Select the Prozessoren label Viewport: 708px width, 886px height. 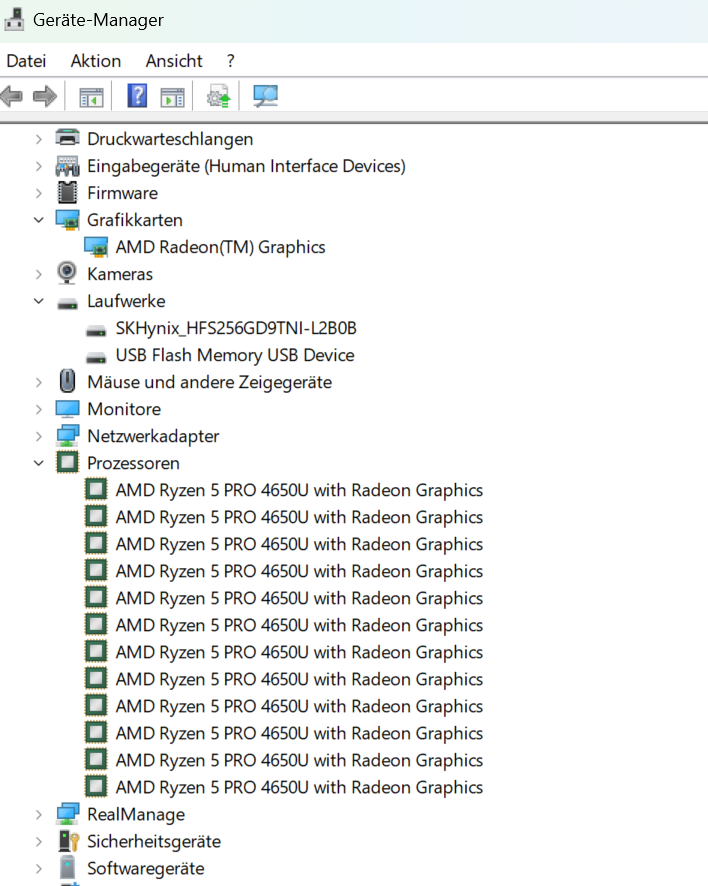133,463
